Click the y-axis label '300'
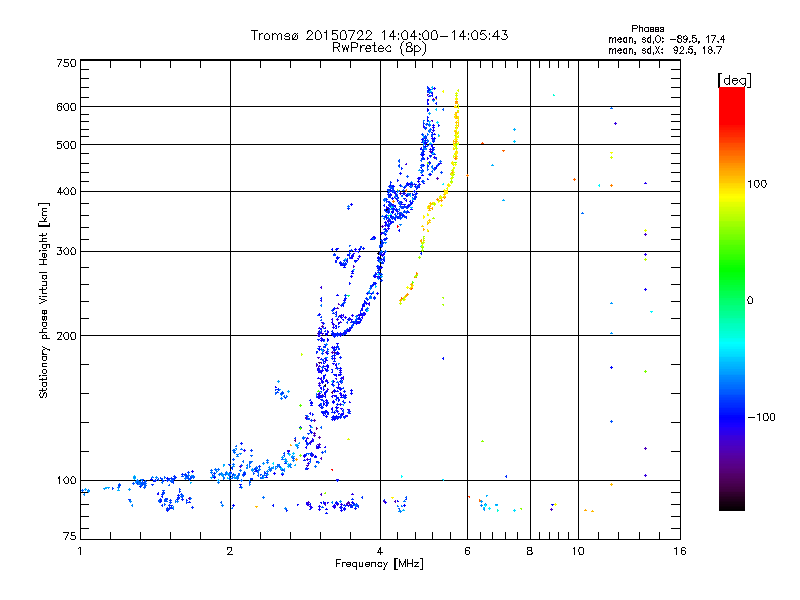Screen dimensions: 800x600 (x=66, y=251)
